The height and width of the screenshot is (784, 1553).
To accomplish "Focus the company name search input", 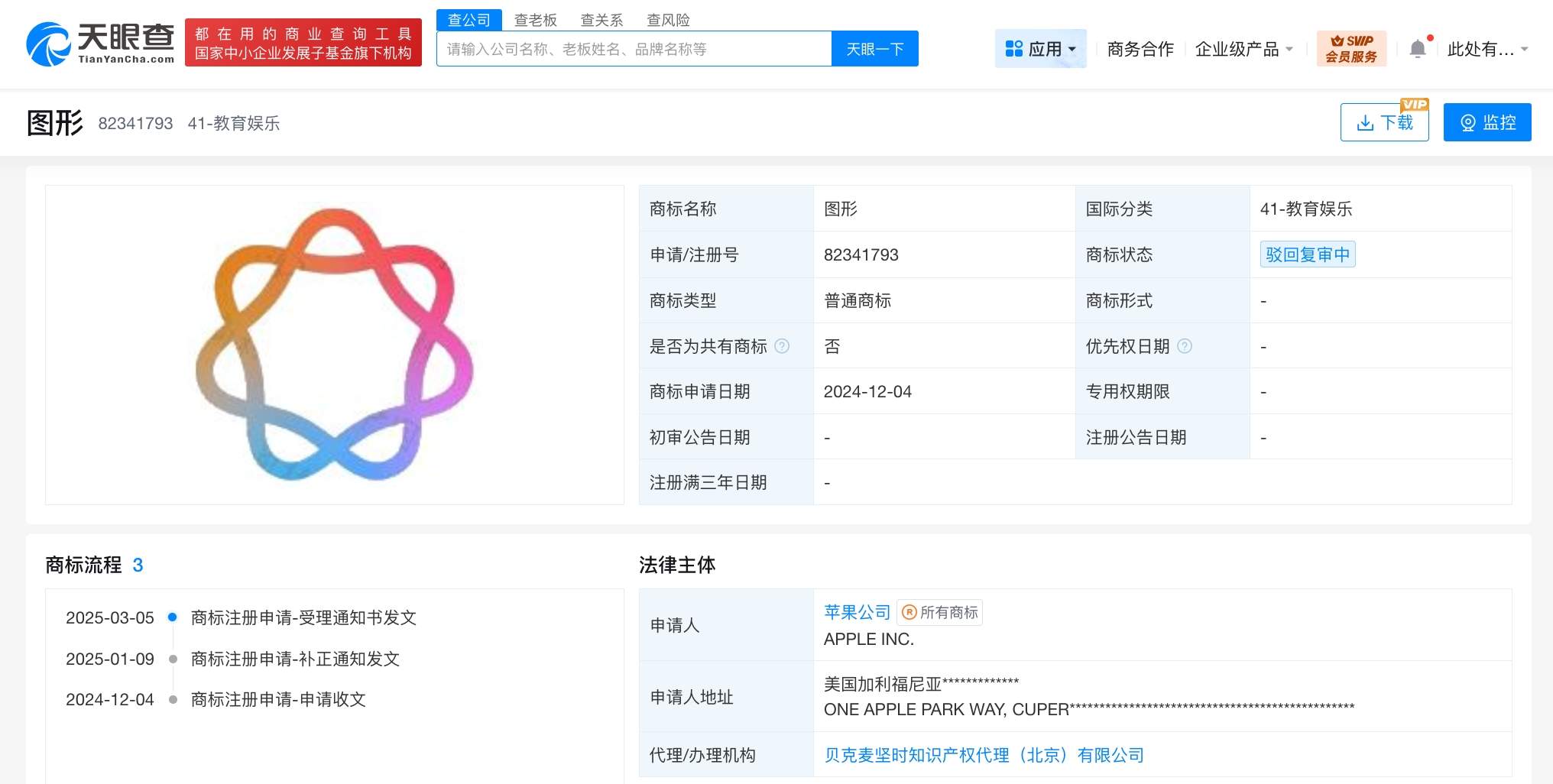I will coord(634,49).
